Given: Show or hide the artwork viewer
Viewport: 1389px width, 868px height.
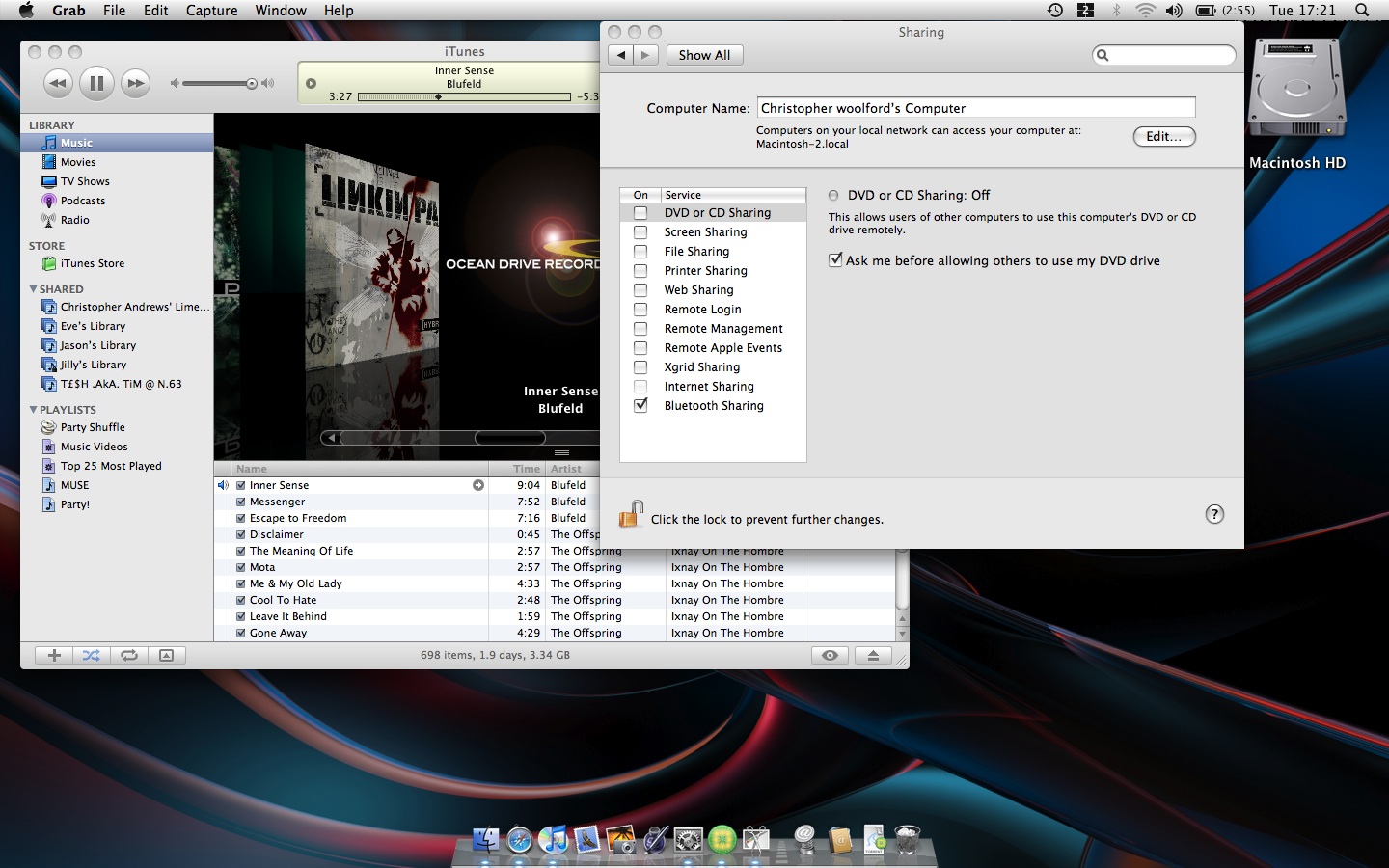Looking at the screenshot, I should 166,656.
